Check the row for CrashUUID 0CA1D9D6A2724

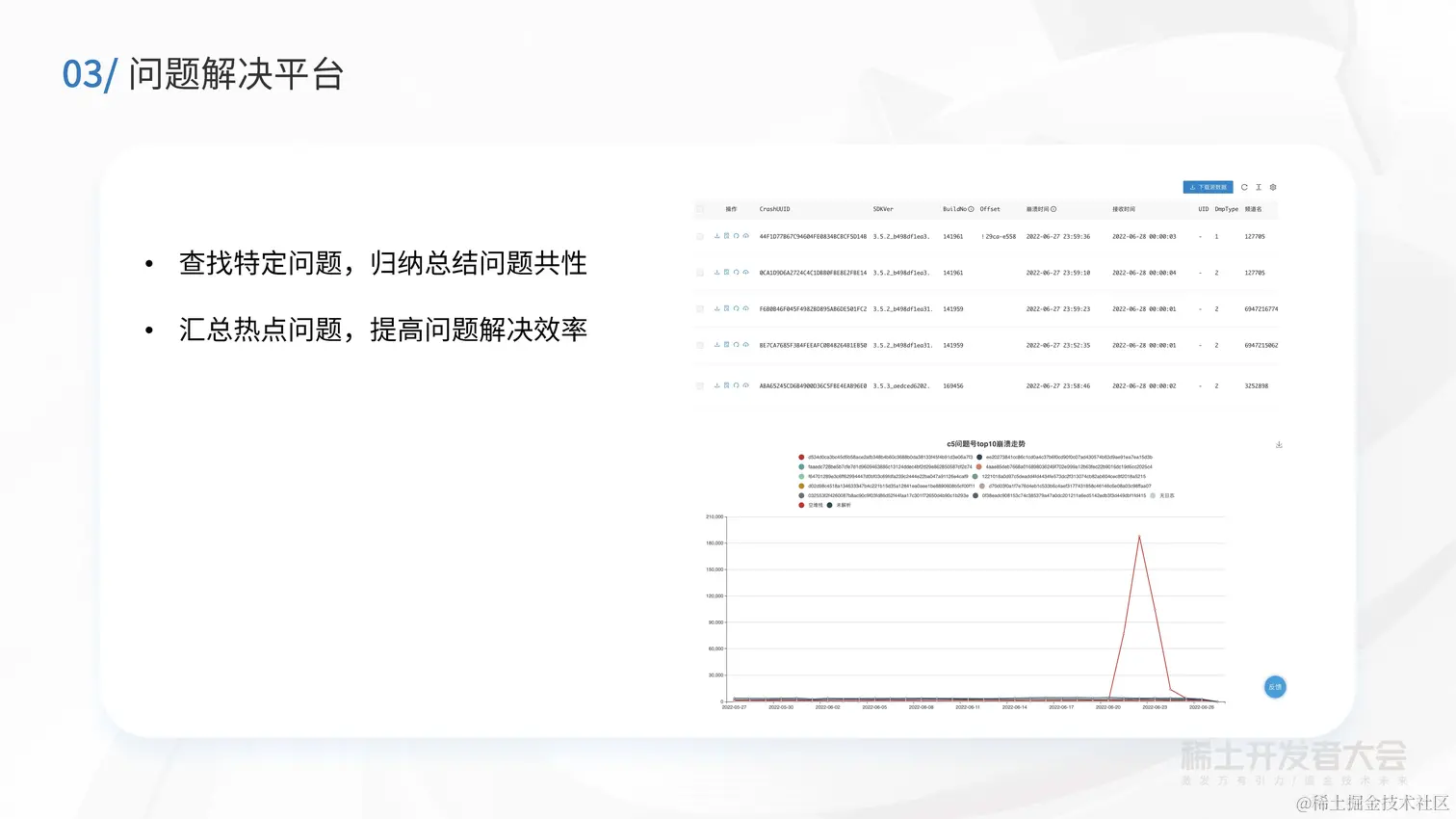(700, 273)
